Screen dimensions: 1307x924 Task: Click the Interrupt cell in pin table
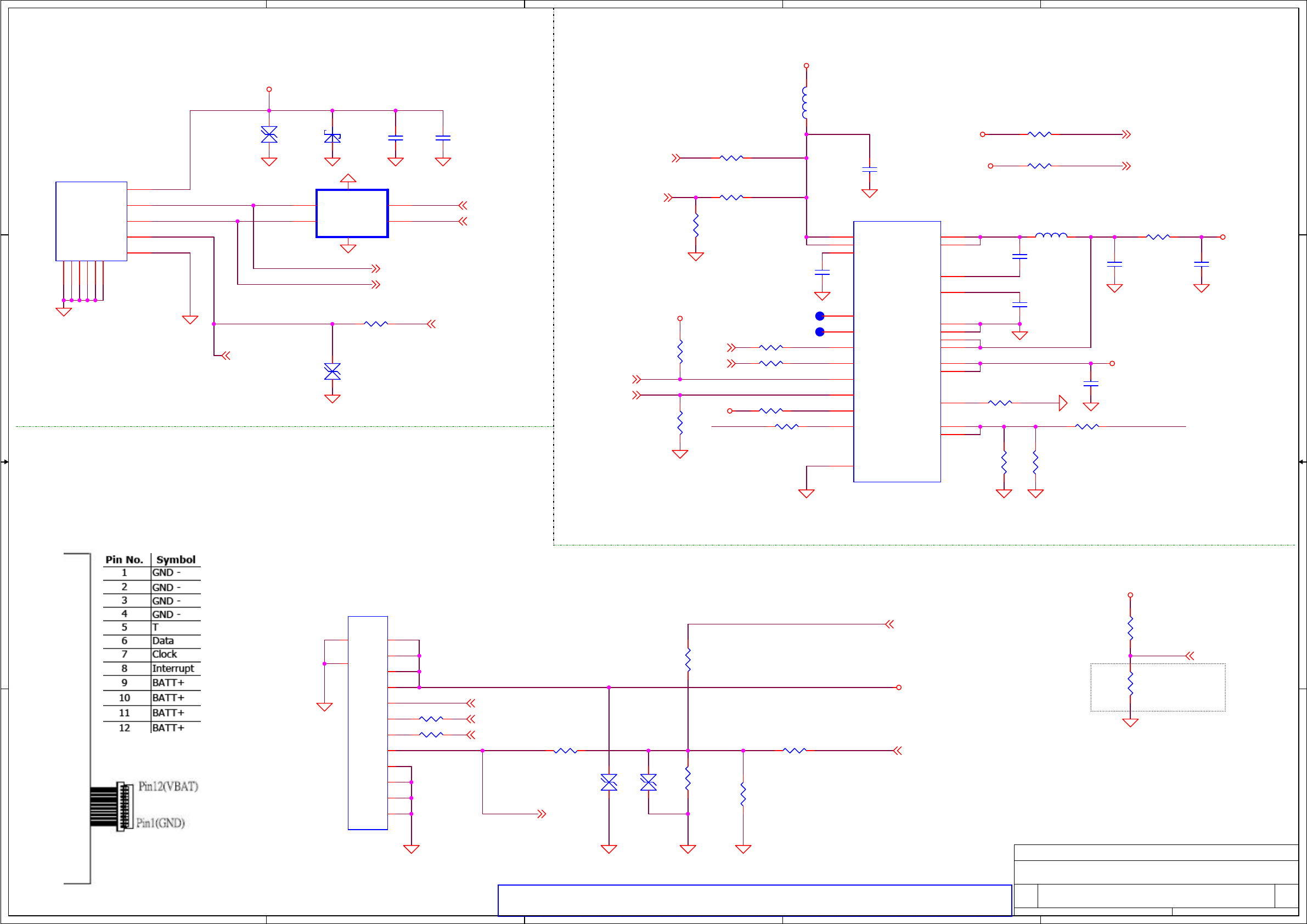click(x=173, y=668)
